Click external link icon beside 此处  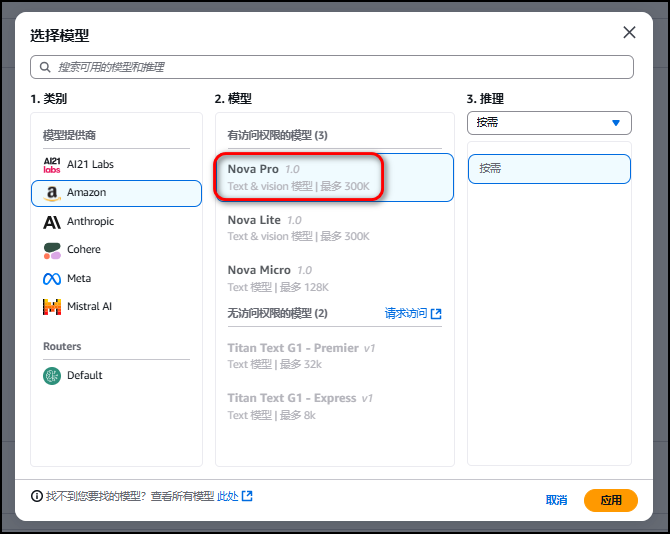(247, 496)
